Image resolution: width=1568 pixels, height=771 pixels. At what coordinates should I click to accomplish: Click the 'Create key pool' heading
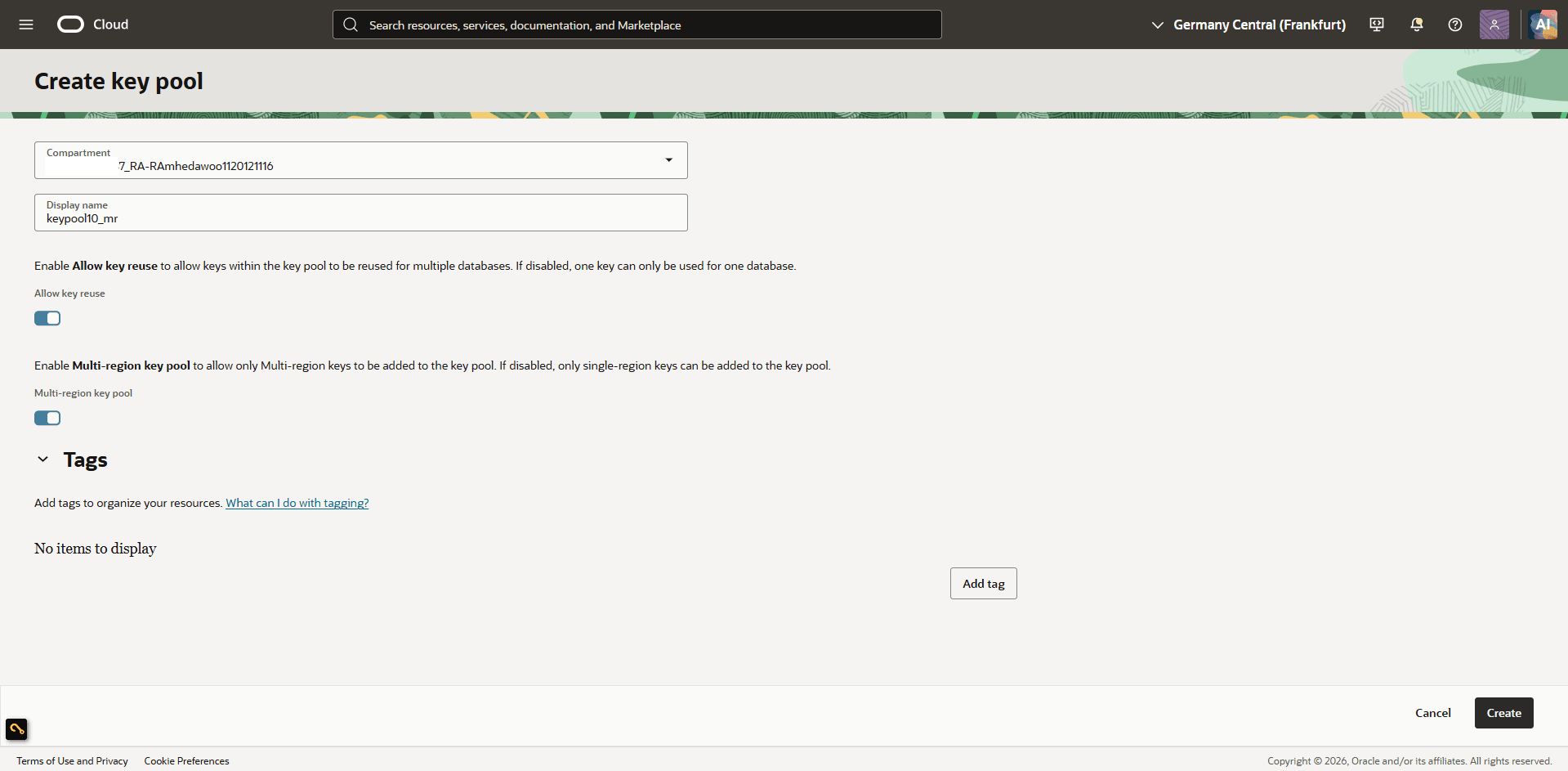118,81
